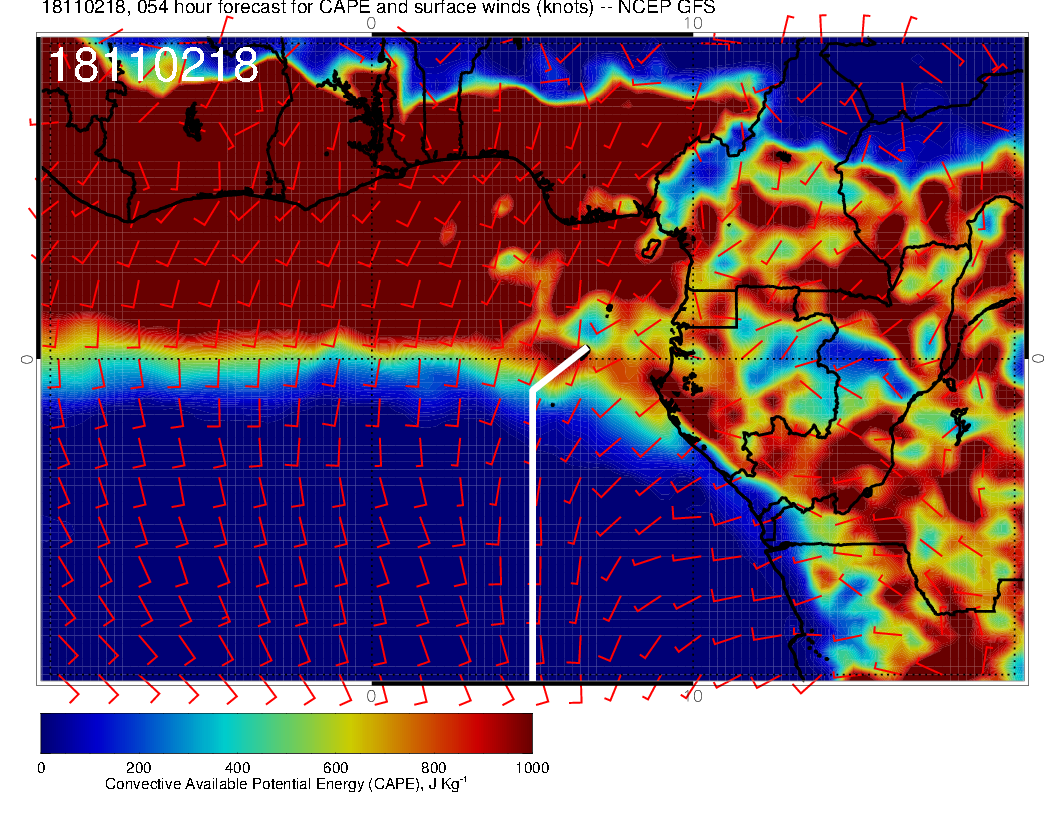Click the colorbar tick label 800

(432, 768)
